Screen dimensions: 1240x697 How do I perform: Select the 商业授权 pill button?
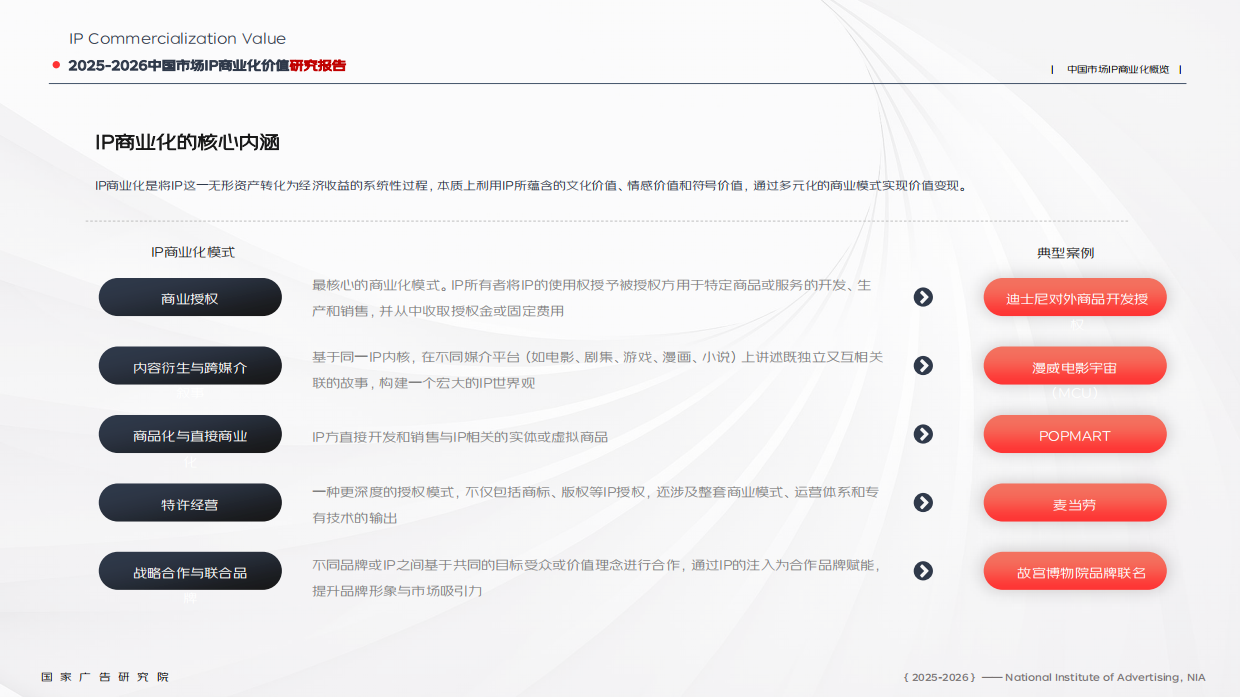(190, 297)
